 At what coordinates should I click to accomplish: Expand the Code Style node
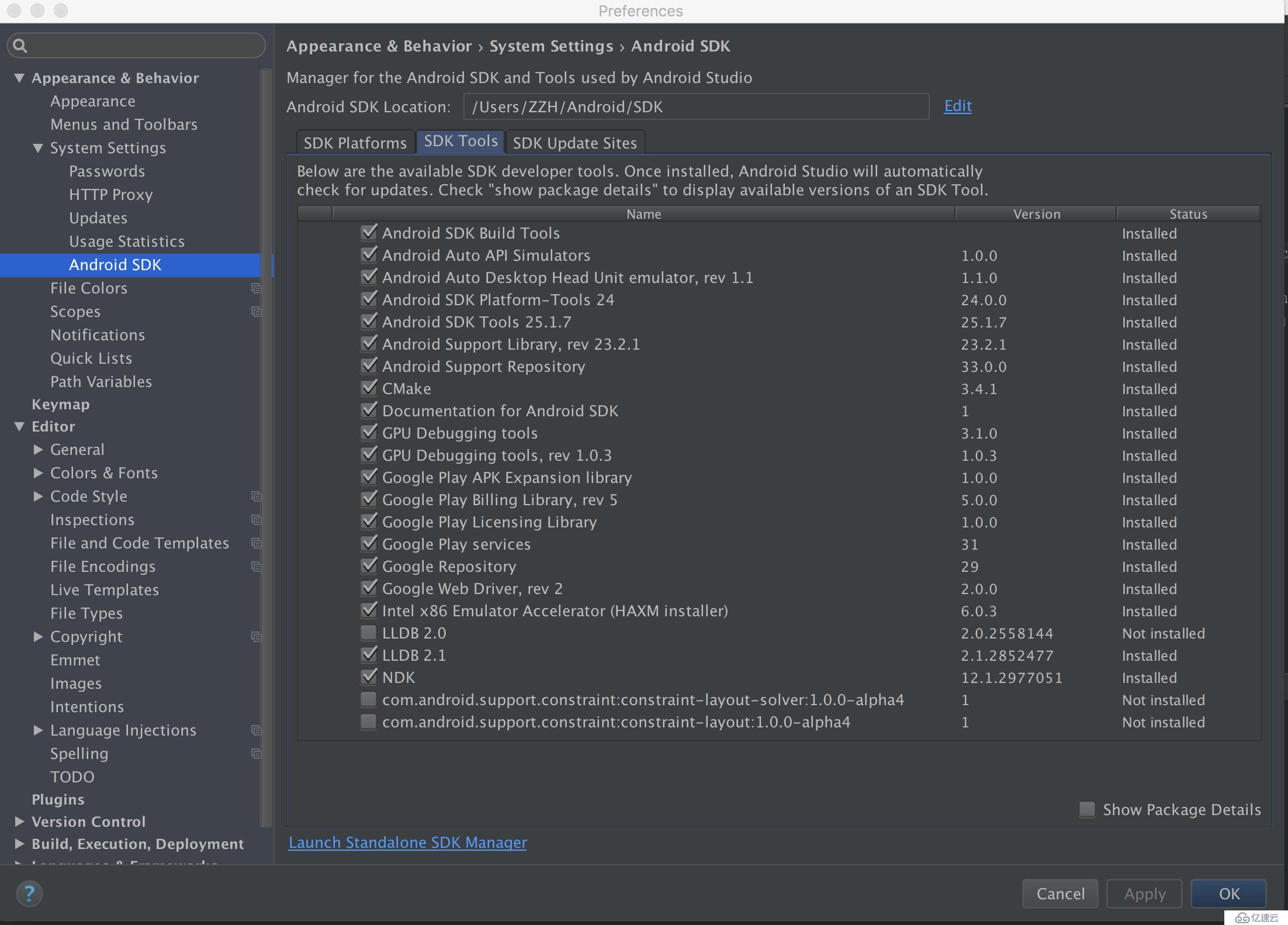pyautogui.click(x=38, y=496)
